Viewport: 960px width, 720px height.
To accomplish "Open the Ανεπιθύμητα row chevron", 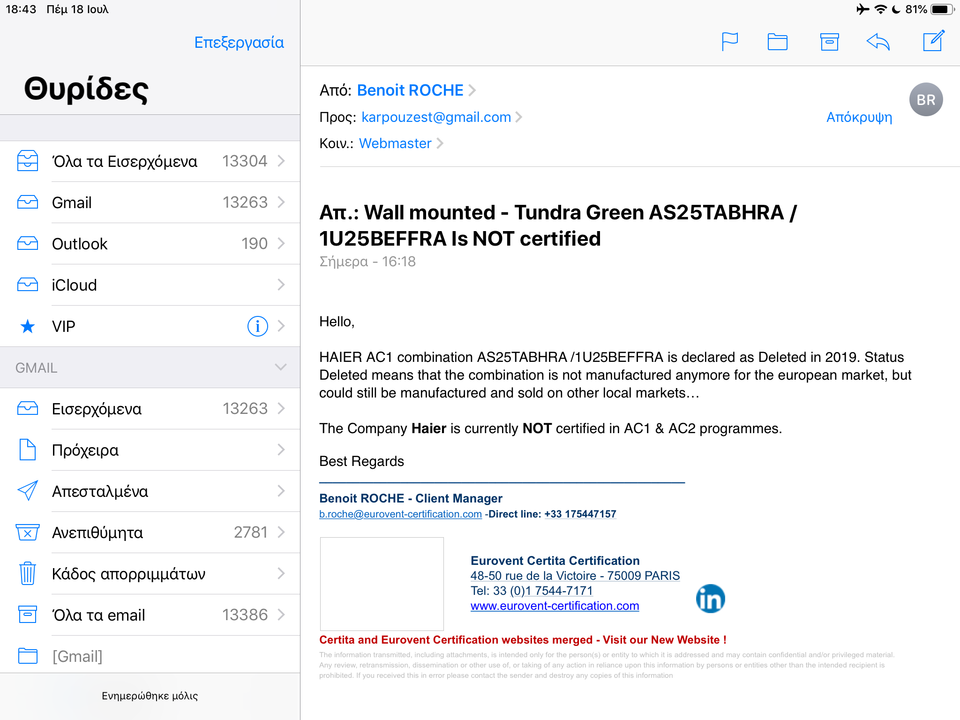I will tap(281, 532).
